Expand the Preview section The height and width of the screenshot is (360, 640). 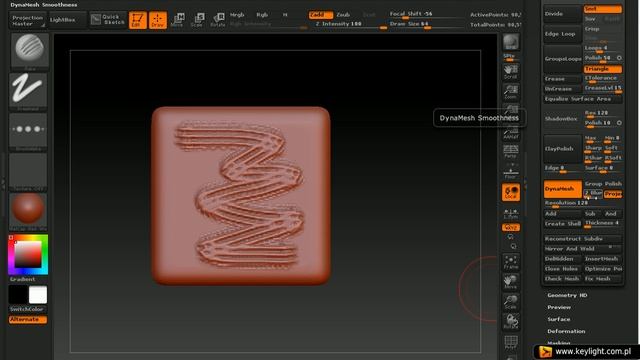(559, 307)
